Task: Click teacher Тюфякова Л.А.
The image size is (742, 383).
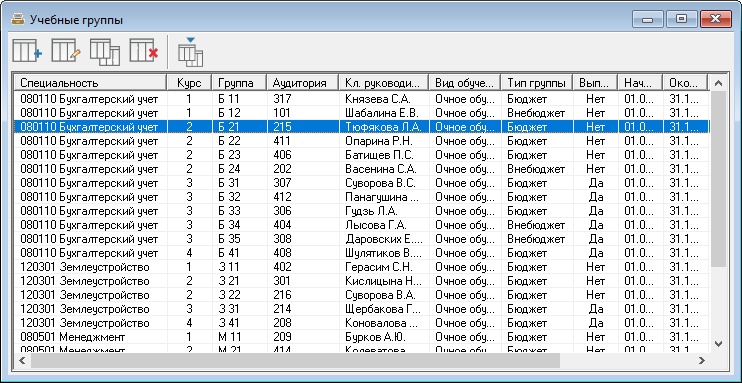Action: [384, 127]
